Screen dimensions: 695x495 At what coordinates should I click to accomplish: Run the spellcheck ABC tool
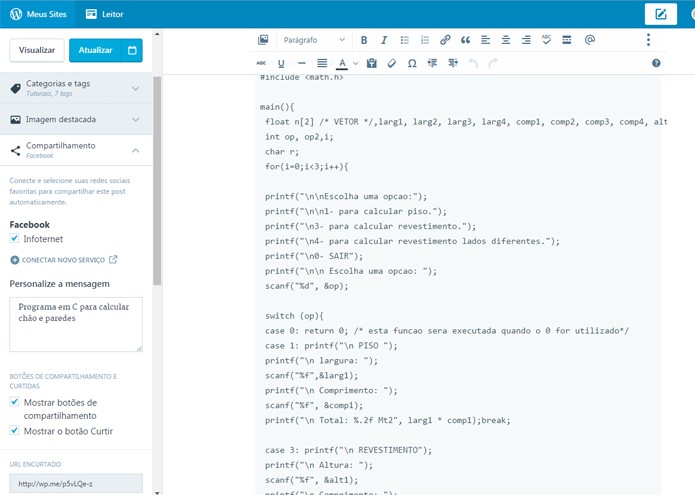[x=546, y=40]
